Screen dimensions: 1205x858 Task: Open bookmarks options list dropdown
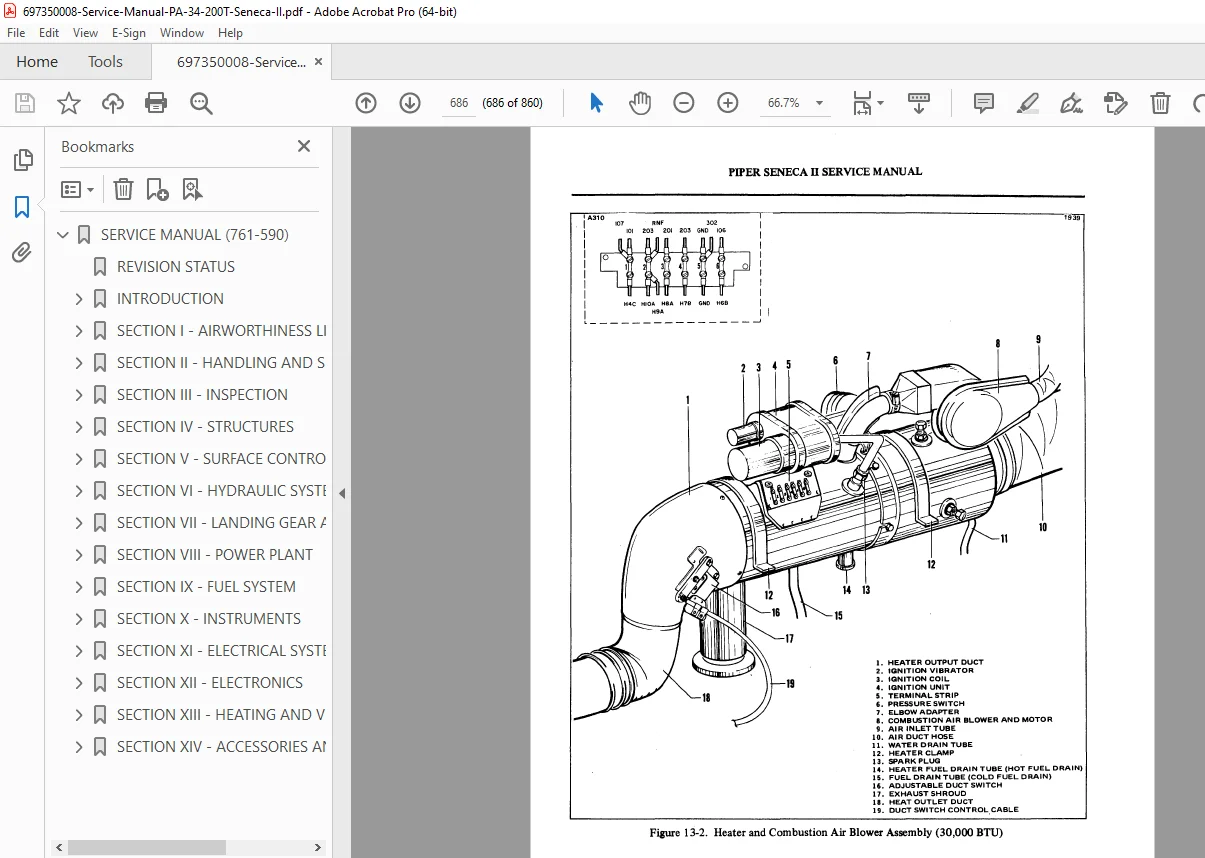pyautogui.click(x=78, y=189)
